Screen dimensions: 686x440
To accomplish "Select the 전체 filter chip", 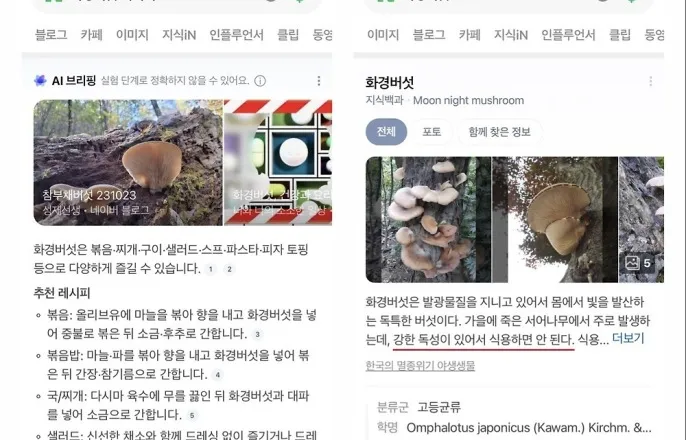I will pyautogui.click(x=386, y=132).
